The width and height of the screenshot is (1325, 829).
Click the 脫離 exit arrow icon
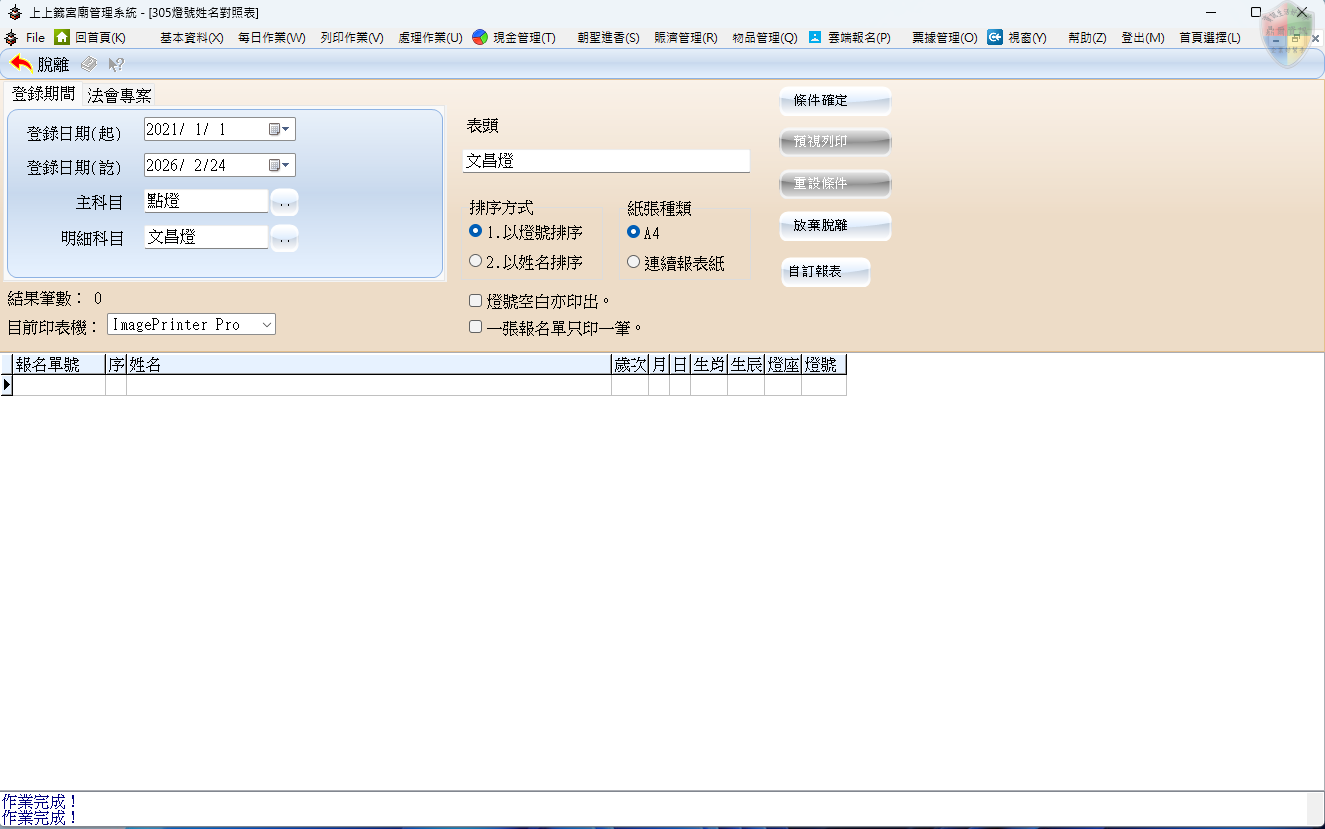pyautogui.click(x=21, y=64)
